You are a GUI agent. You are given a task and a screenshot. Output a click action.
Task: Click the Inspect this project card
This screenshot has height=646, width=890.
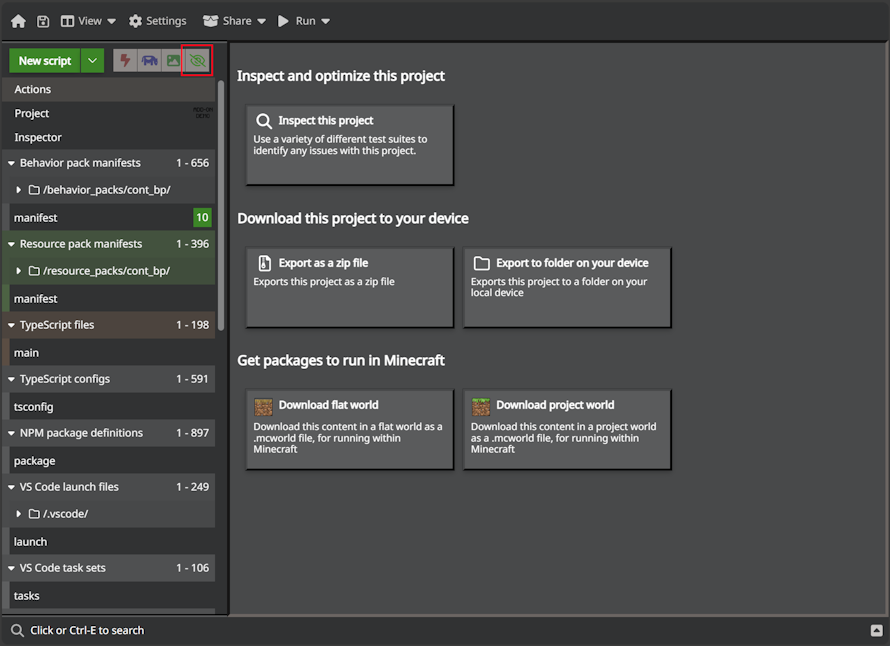349,144
